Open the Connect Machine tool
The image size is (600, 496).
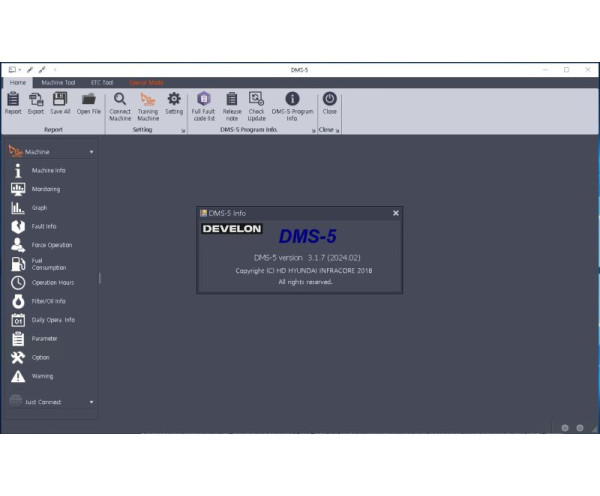pos(120,103)
